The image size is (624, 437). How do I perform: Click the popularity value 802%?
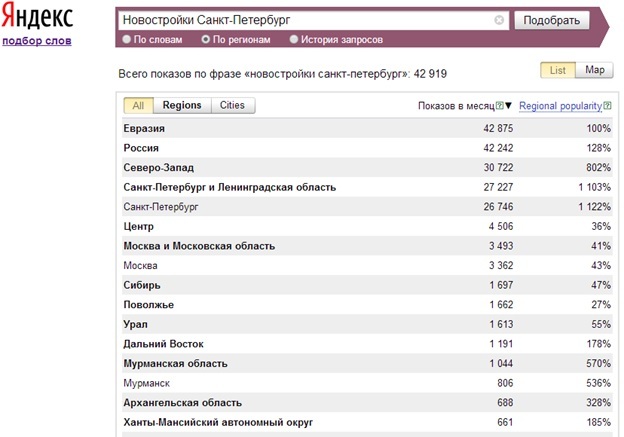(x=598, y=168)
